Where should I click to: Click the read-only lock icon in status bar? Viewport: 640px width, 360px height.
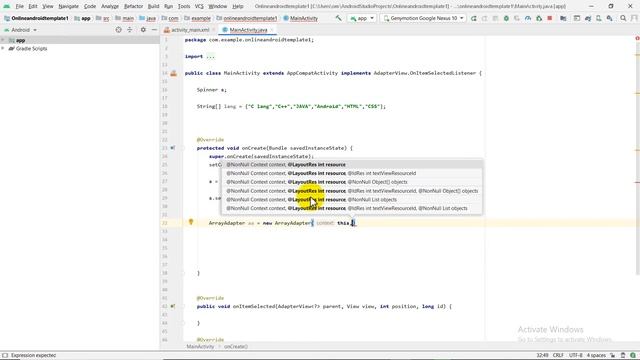613,355
